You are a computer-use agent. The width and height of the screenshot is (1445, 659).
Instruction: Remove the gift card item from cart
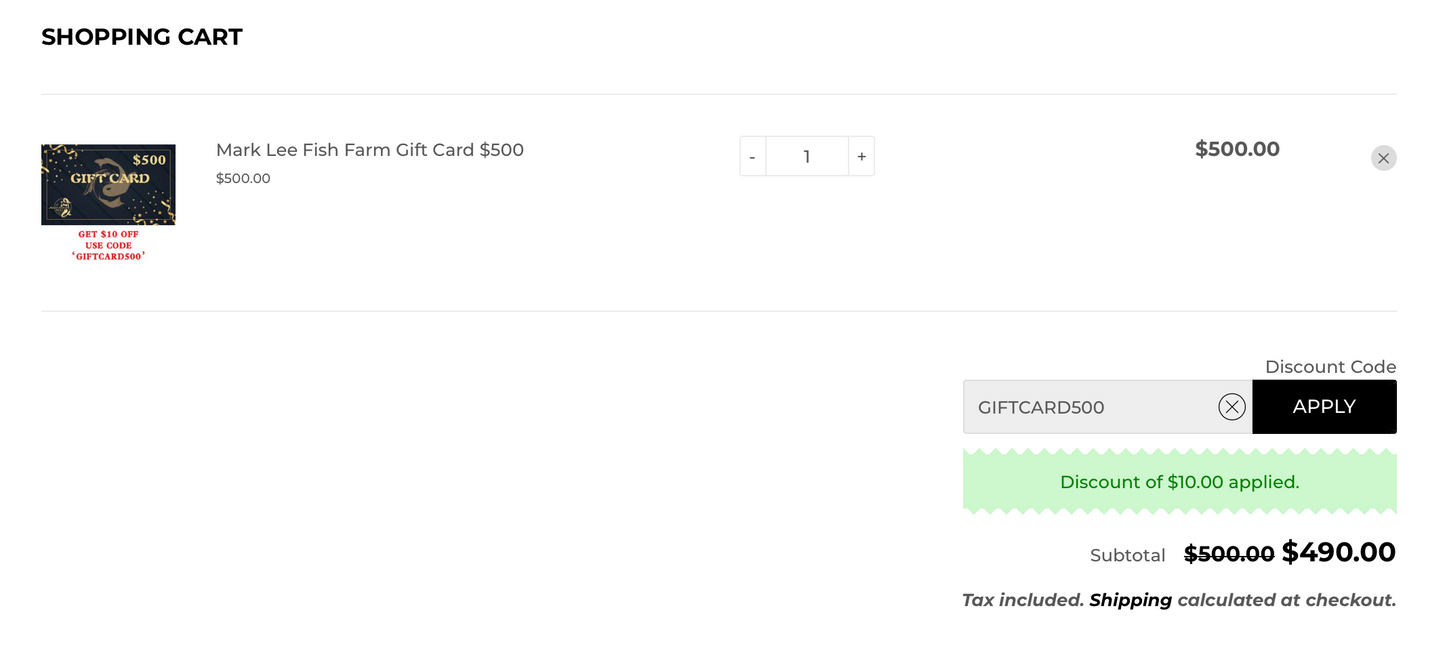click(x=1384, y=157)
